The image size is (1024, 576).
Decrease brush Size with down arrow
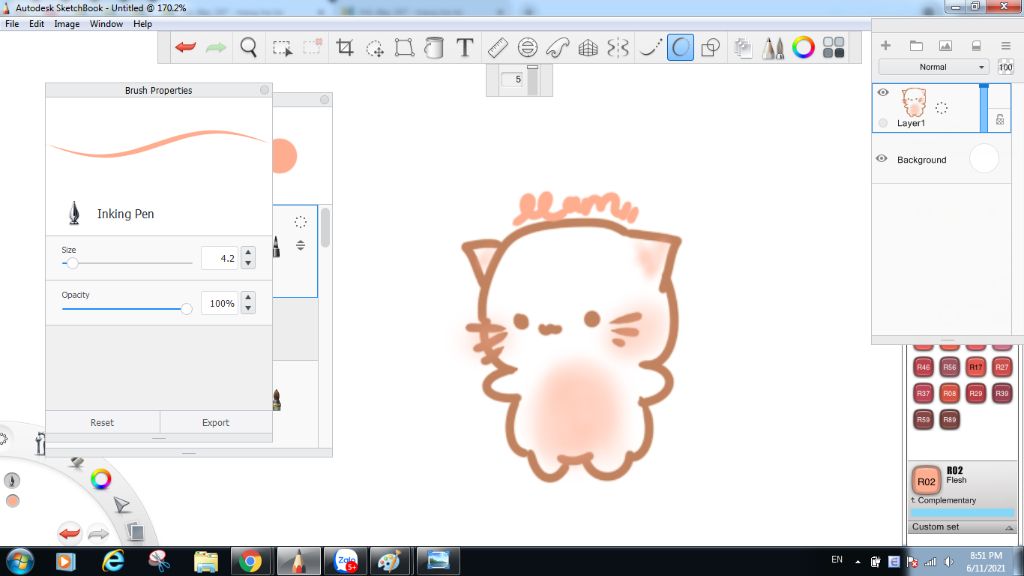[248, 263]
